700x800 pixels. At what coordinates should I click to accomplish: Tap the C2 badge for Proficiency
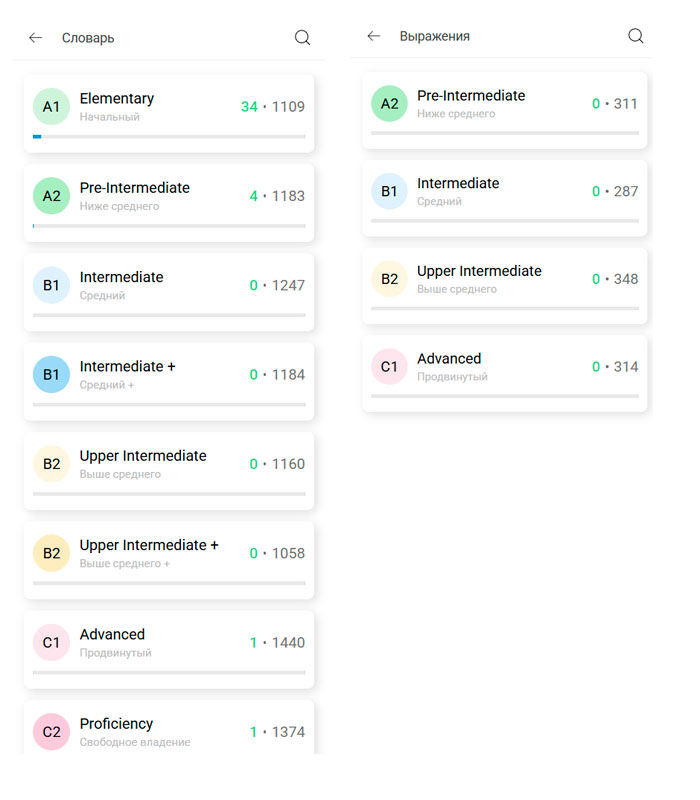pos(51,732)
